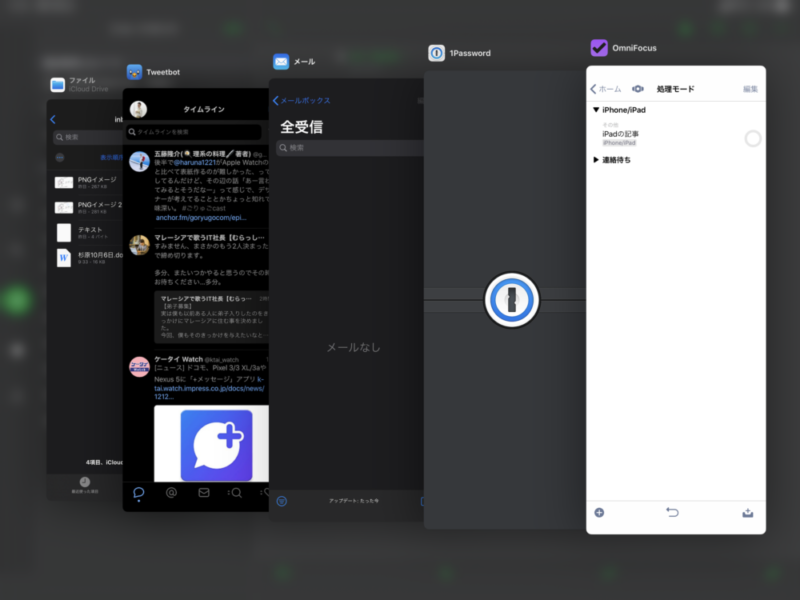The height and width of the screenshot is (600, 800).
Task: Tap the タイムライン search field in Tweetbot
Action: coord(194,132)
